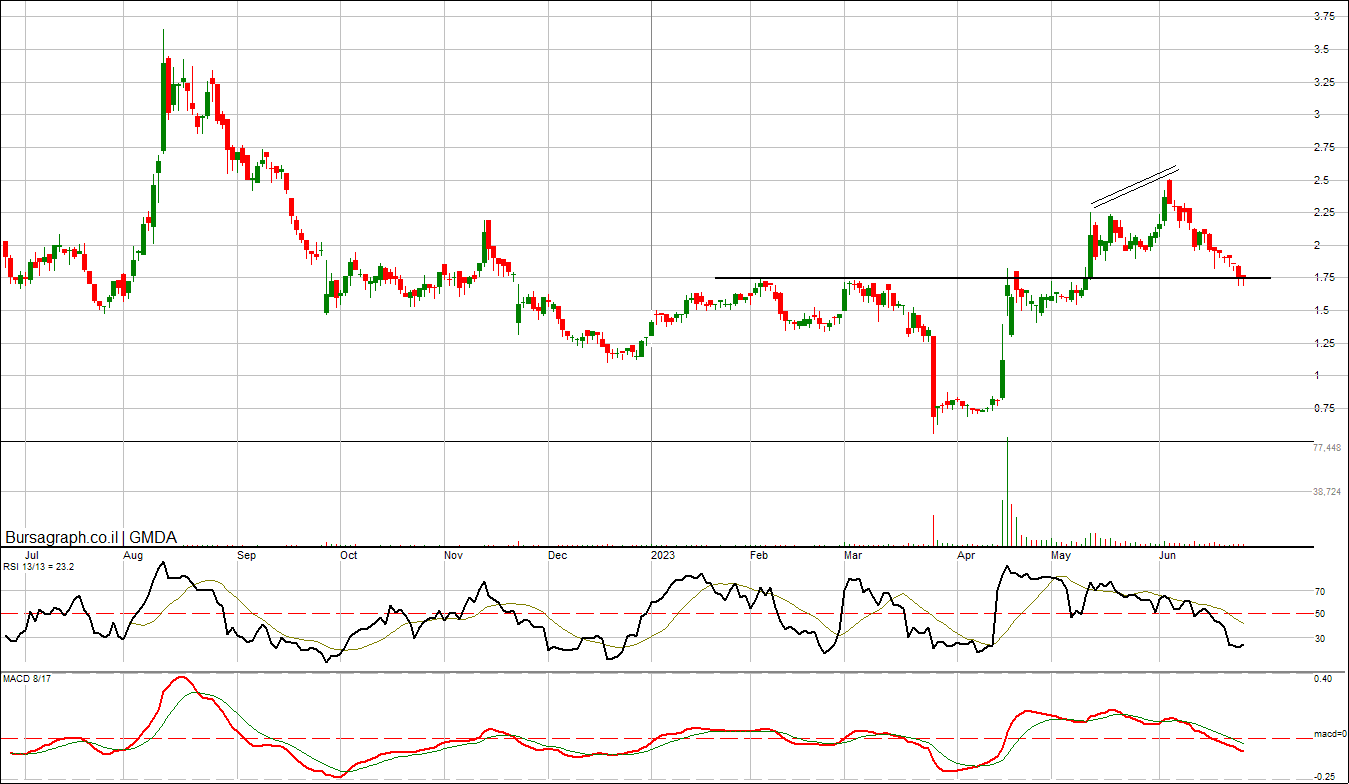Click the 1.75 price axis label
The width and height of the screenshot is (1349, 784).
pyautogui.click(x=1326, y=278)
